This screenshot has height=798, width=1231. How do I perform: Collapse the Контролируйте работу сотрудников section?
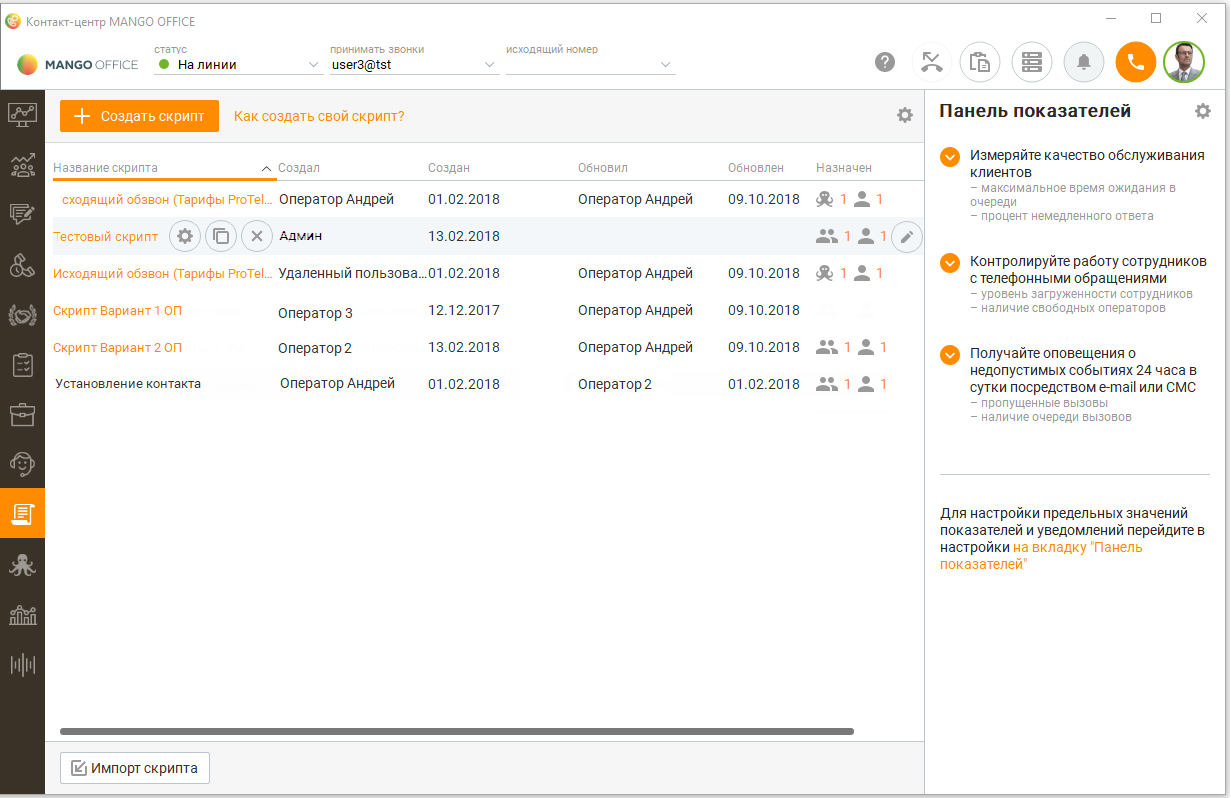tap(950, 262)
